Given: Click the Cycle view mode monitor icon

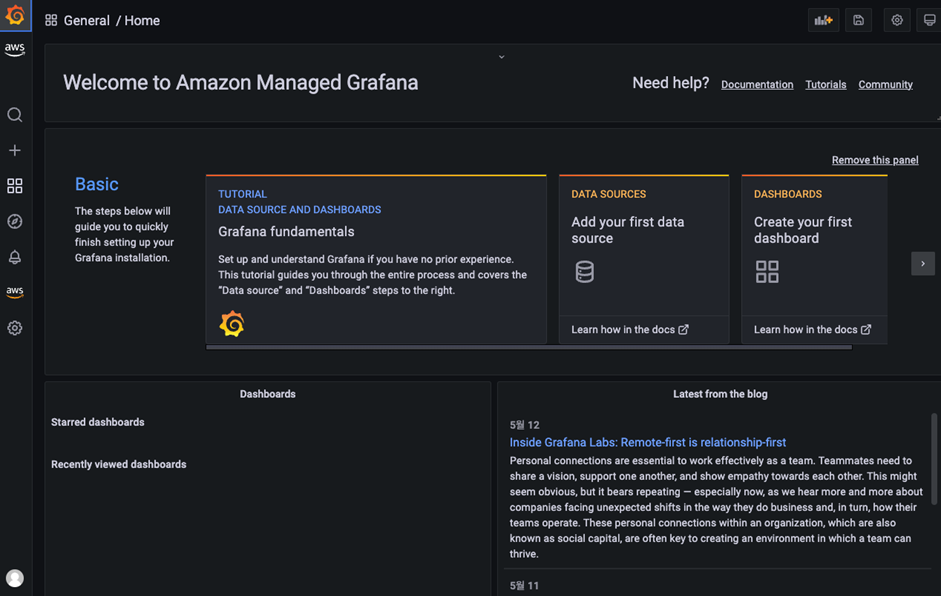Looking at the screenshot, I should [x=930, y=20].
